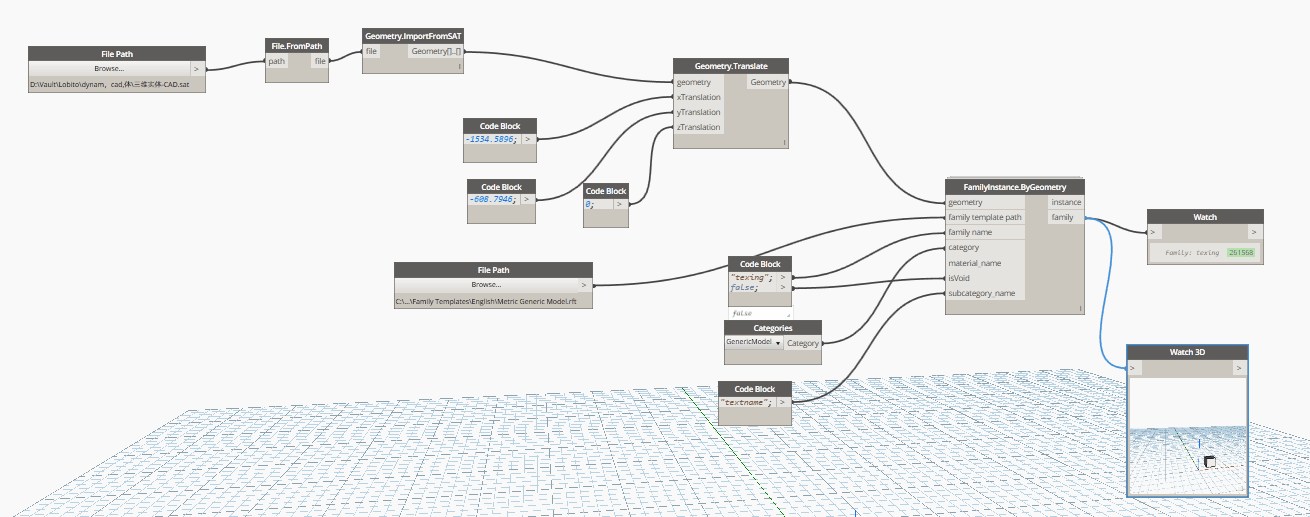The width and height of the screenshot is (1310, 517).
Task: Click geometry input port of Geometry.Translate
Action: coord(697,82)
